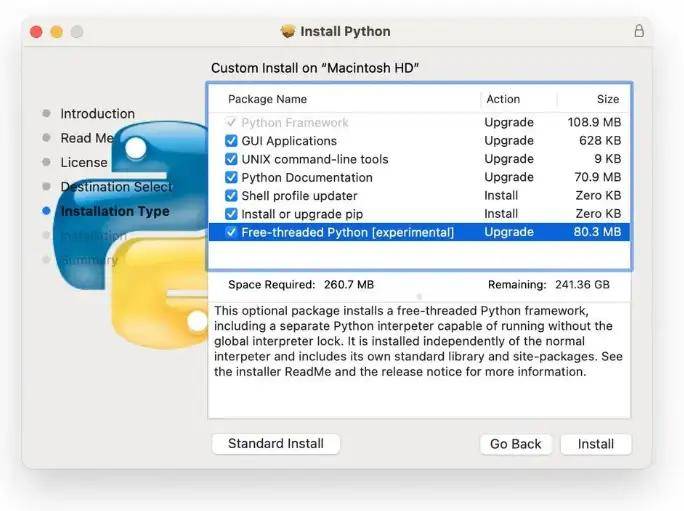The height and width of the screenshot is (511, 684).
Task: Uncheck Free-threaded Python experimental checkbox
Action: click(231, 232)
